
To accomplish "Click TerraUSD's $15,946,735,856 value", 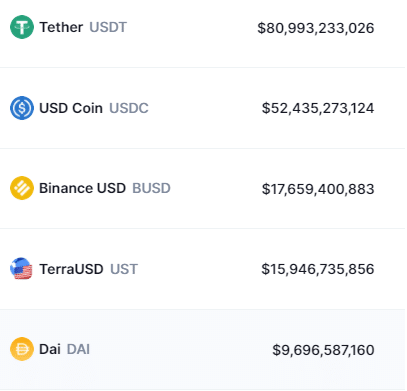I will pos(318,269).
